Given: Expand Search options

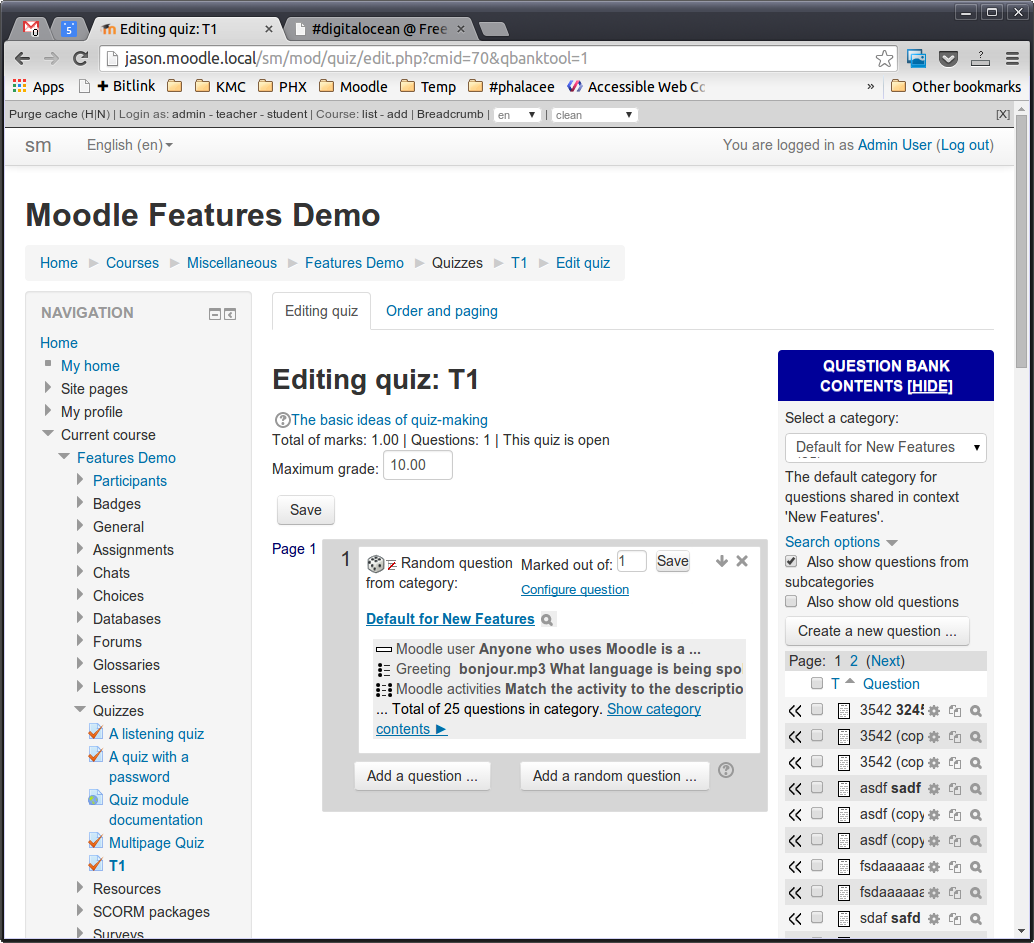Looking at the screenshot, I should coord(841,542).
